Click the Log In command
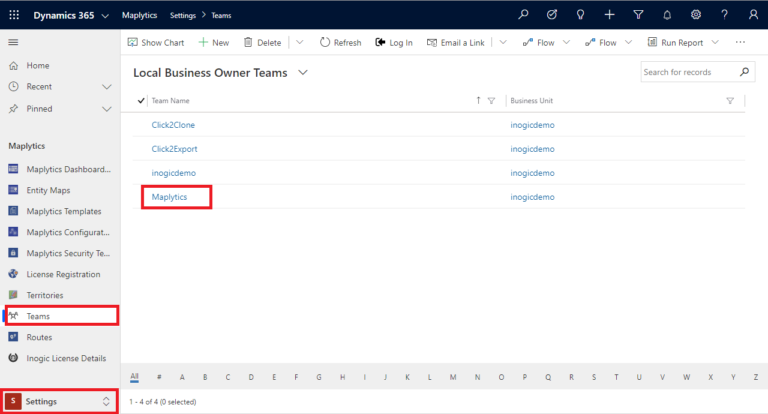Viewport: 768px width, 414px height. (394, 43)
